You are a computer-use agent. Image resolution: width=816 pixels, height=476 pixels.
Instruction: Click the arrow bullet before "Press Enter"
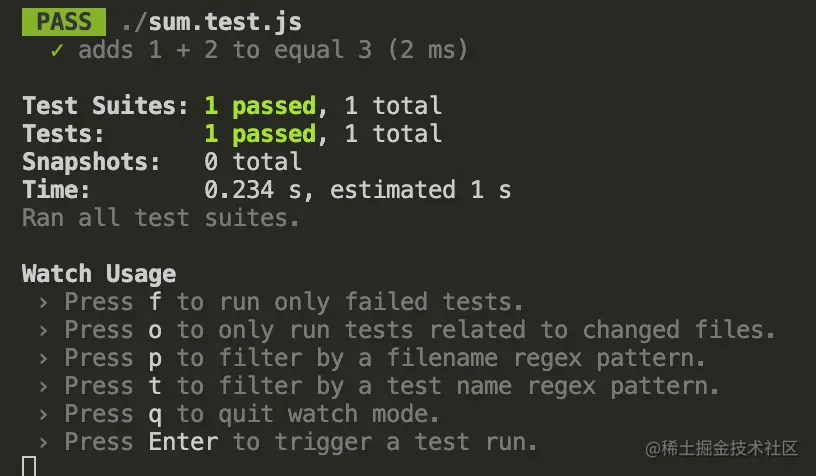pos(43,442)
